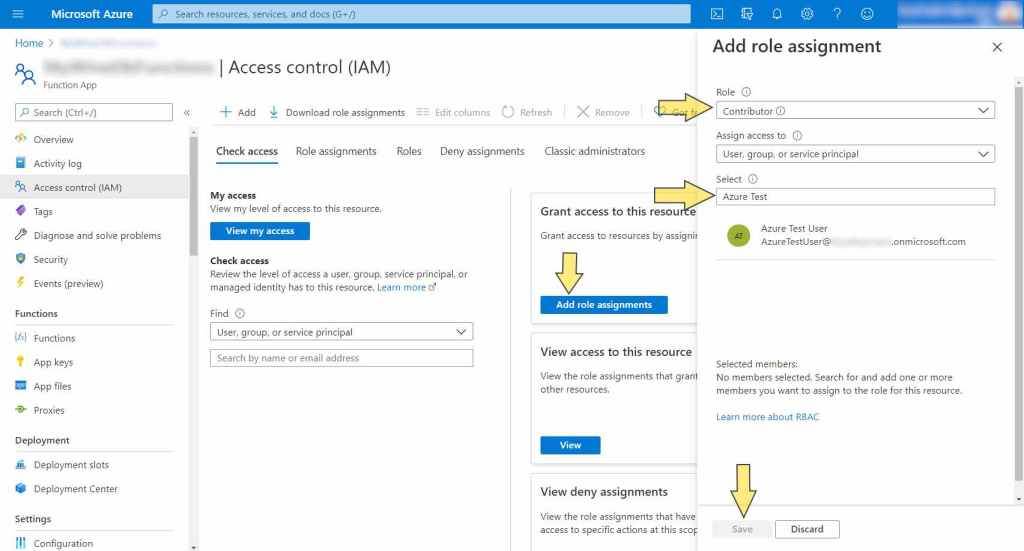Launch Cloud Shell from the top bar

pyautogui.click(x=716, y=14)
